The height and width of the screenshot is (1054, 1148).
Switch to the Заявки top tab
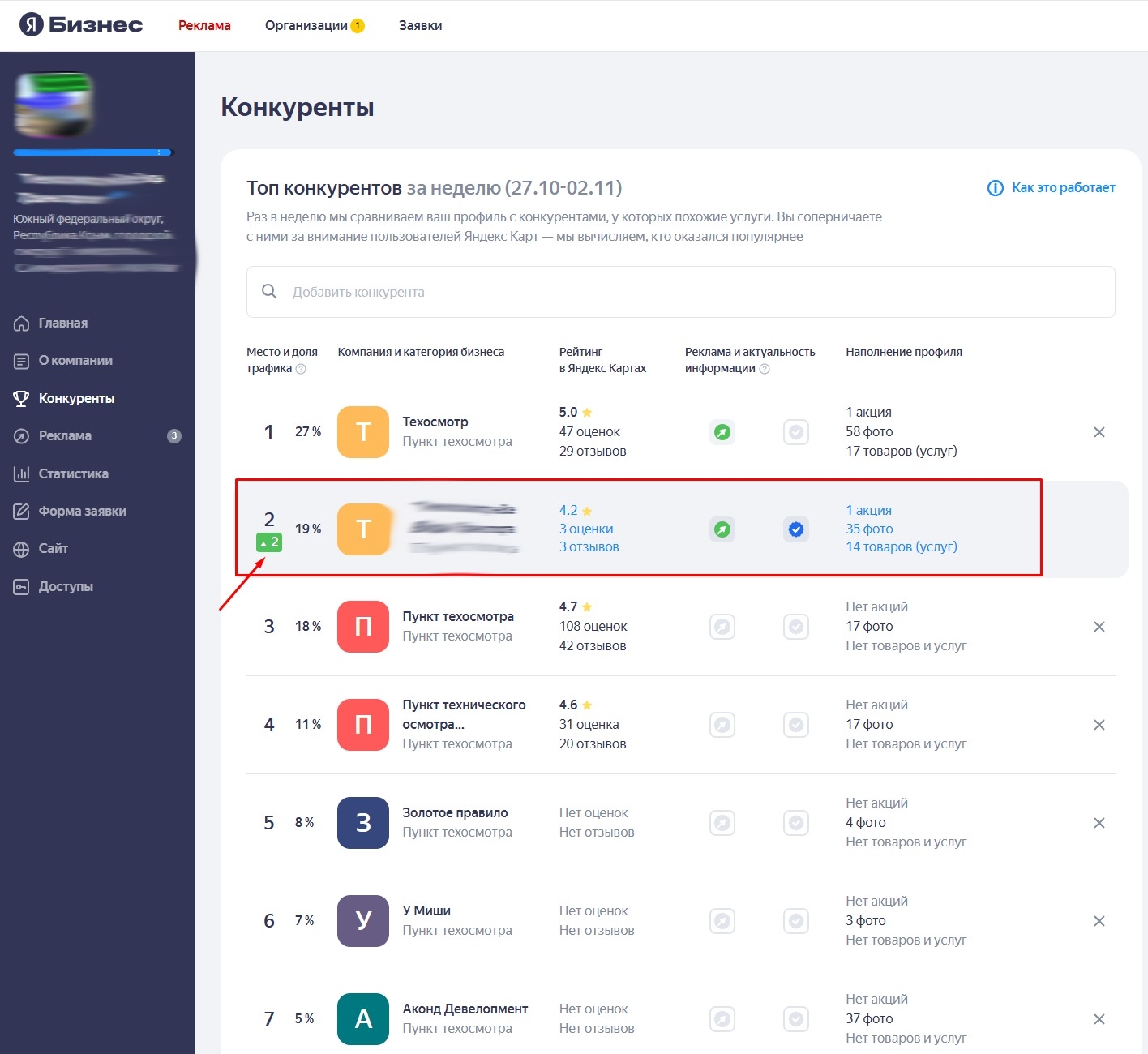pos(420,26)
